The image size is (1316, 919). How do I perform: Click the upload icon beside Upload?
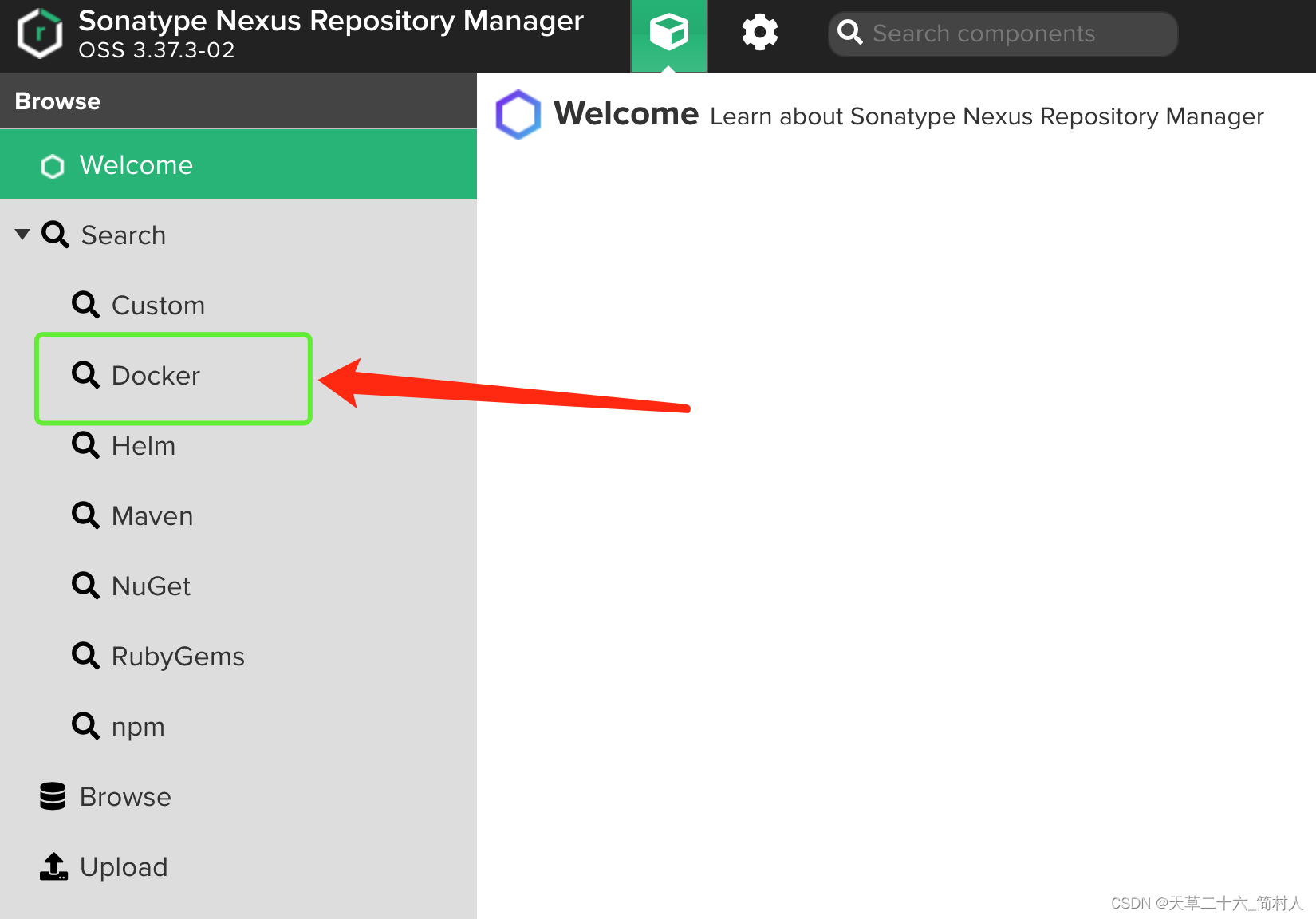click(x=53, y=866)
